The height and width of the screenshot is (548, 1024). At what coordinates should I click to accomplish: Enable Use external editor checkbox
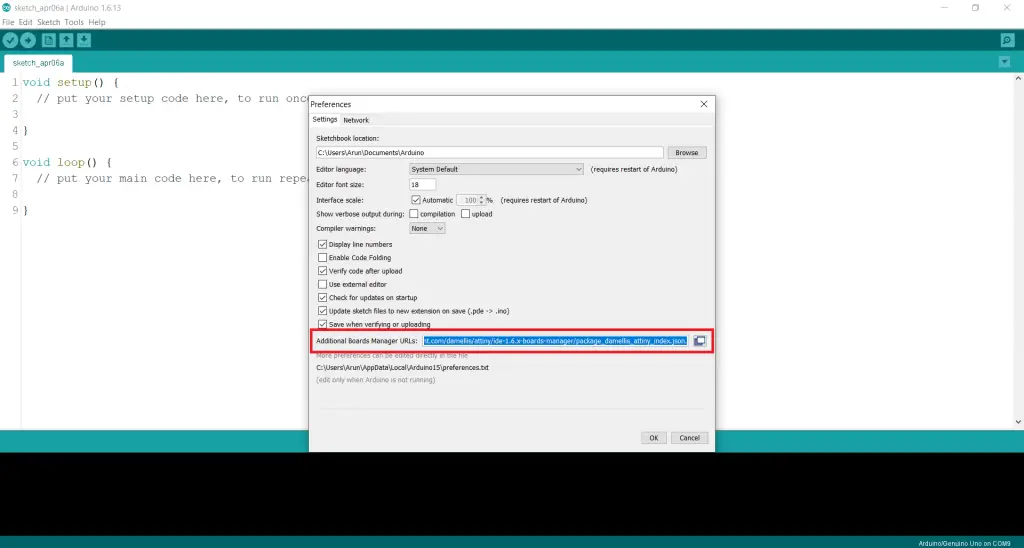click(x=323, y=285)
